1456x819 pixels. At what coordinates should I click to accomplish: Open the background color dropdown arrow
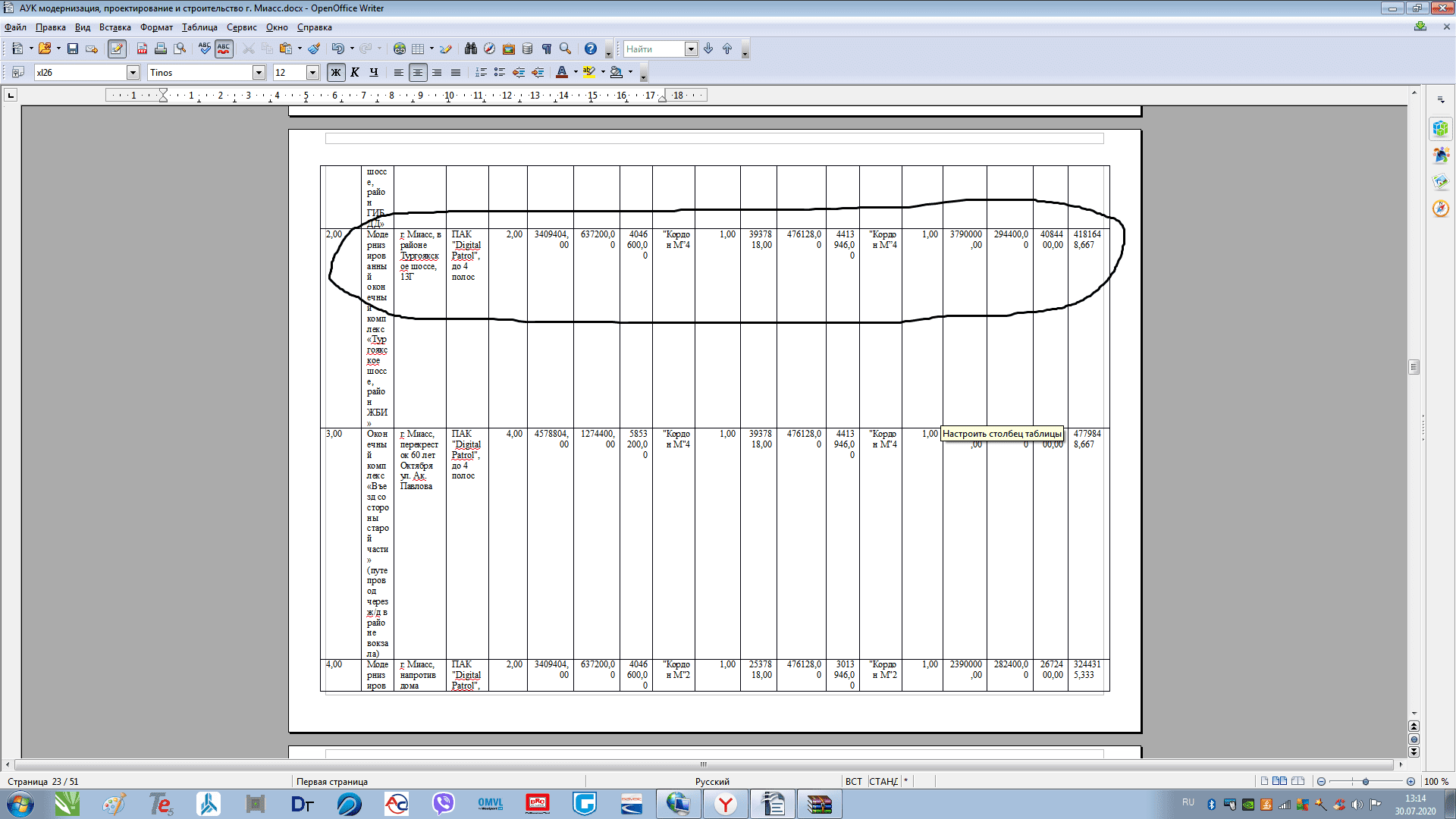coord(630,72)
